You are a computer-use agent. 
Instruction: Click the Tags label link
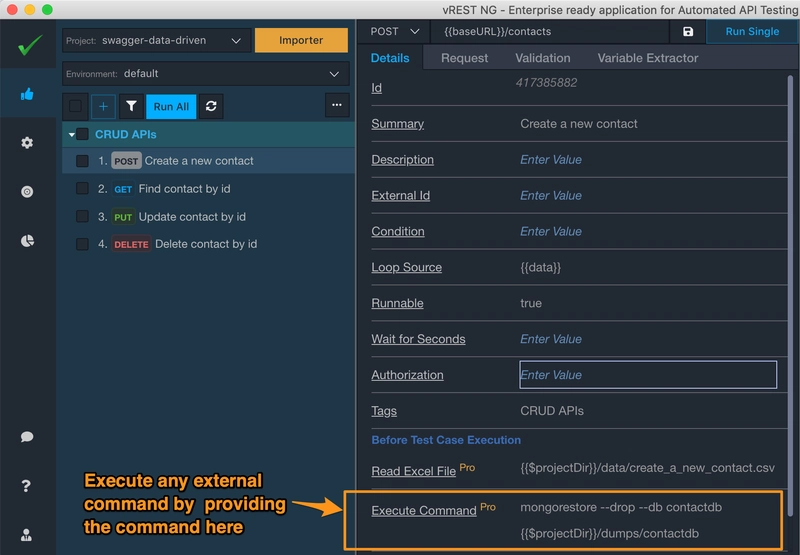coord(384,411)
